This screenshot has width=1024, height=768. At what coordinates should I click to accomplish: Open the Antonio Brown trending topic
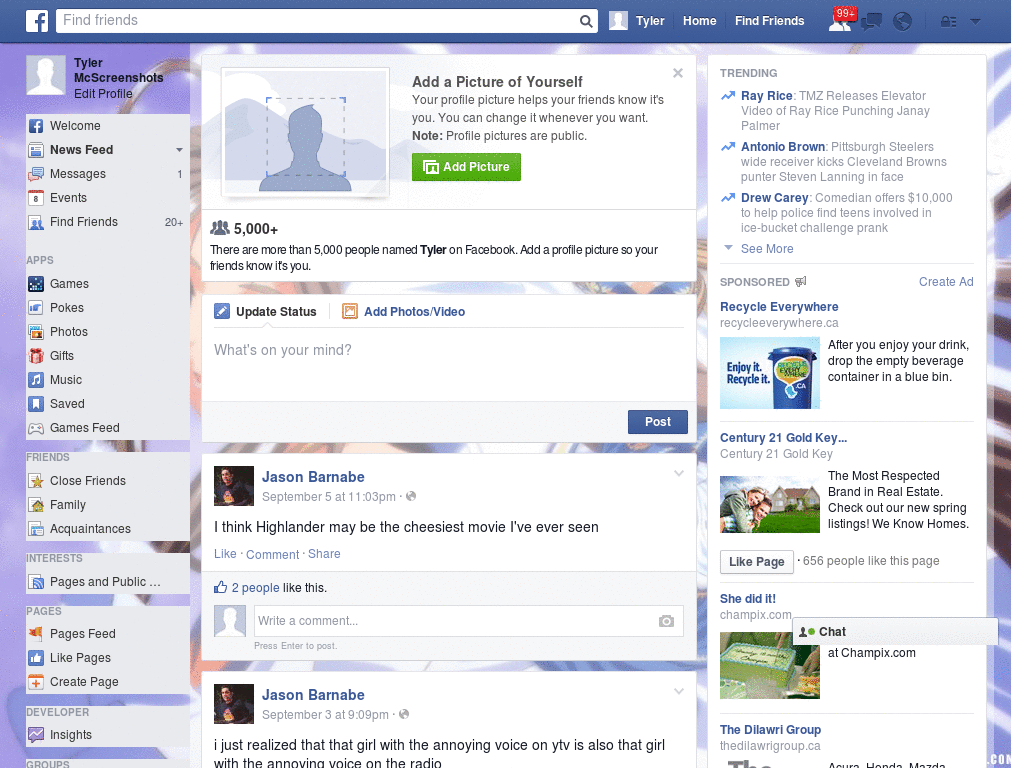point(783,147)
